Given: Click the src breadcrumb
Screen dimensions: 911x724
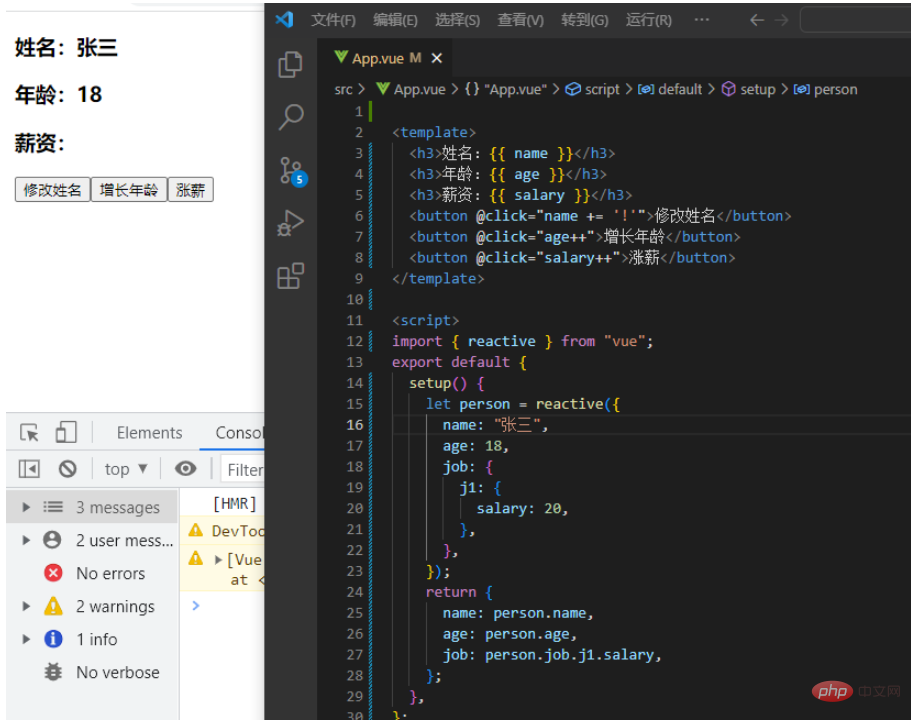Looking at the screenshot, I should [343, 89].
